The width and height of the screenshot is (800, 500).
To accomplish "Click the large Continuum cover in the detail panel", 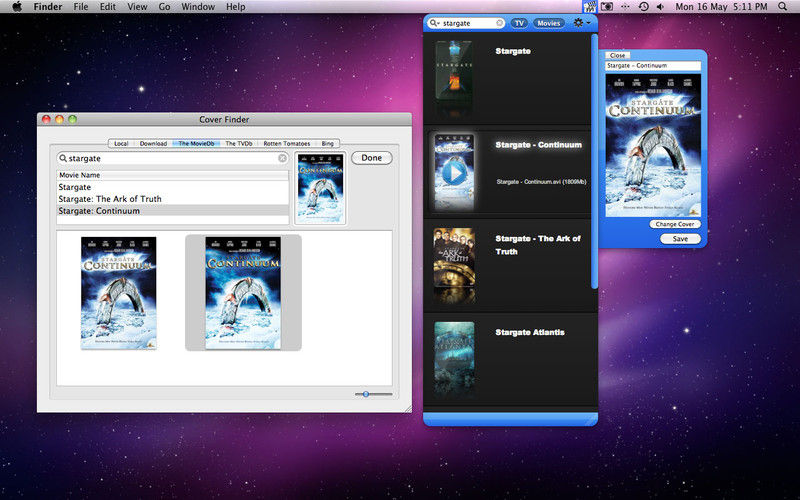I will click(653, 145).
